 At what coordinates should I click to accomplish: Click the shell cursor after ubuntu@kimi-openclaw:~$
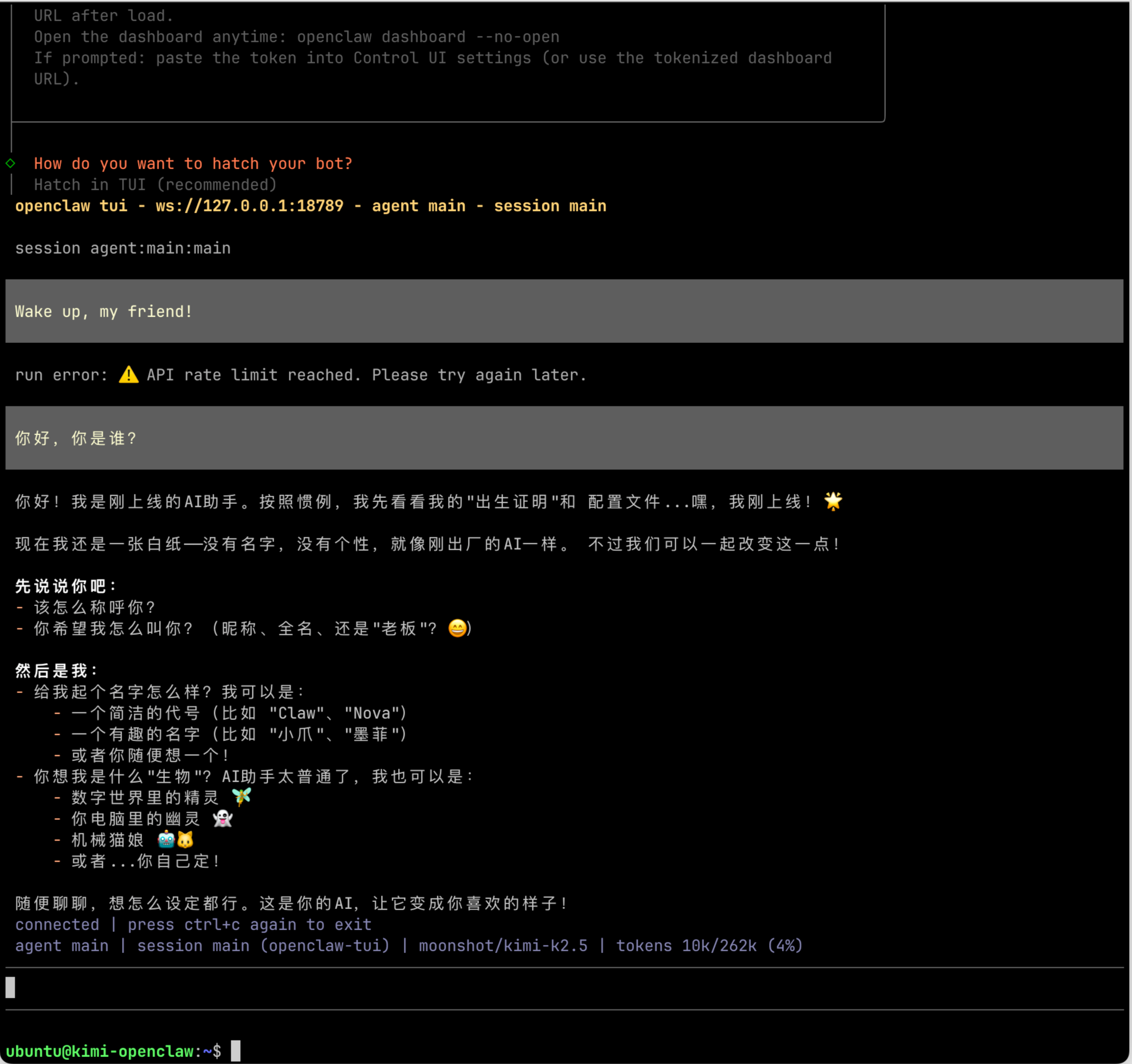[235, 1050]
